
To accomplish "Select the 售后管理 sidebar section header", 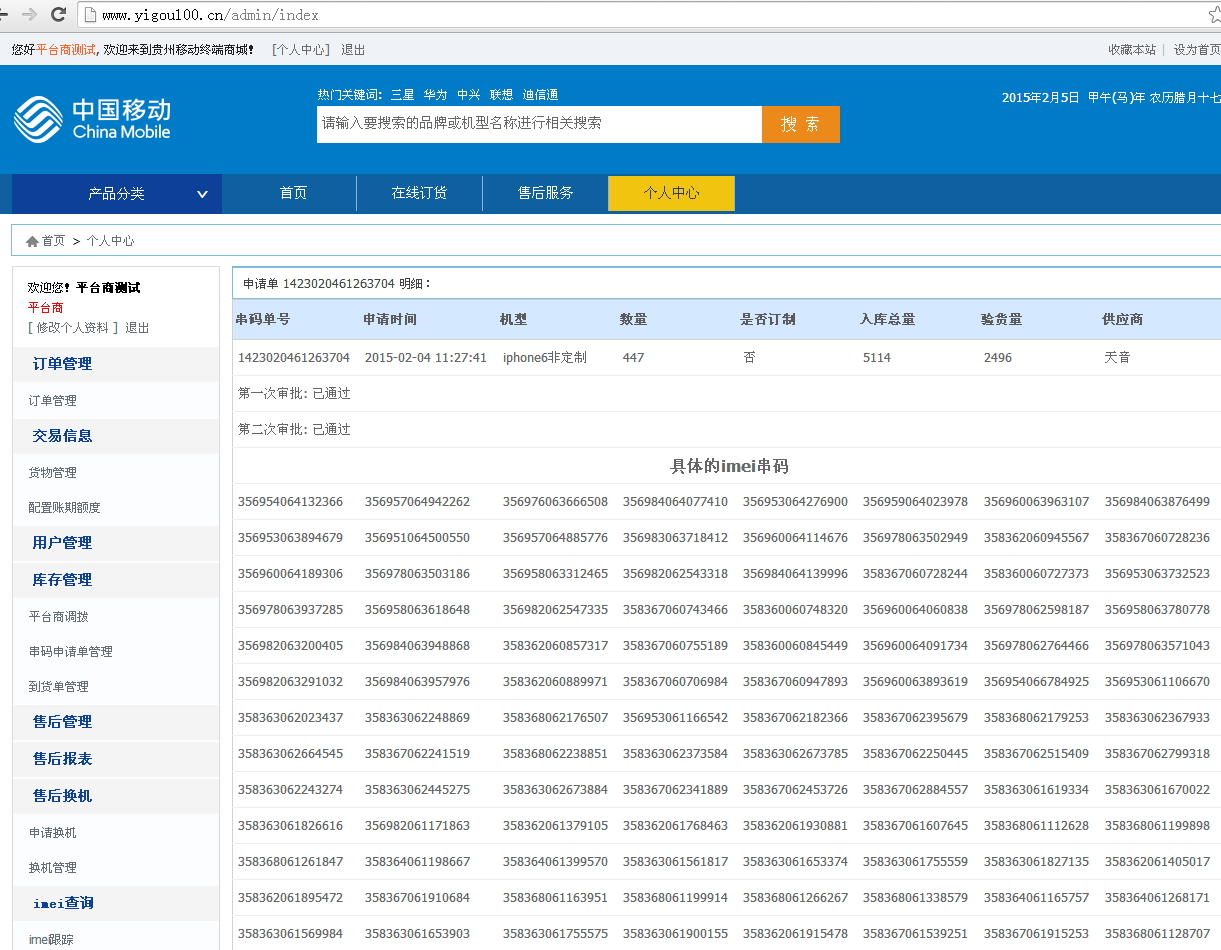I will click(x=116, y=722).
